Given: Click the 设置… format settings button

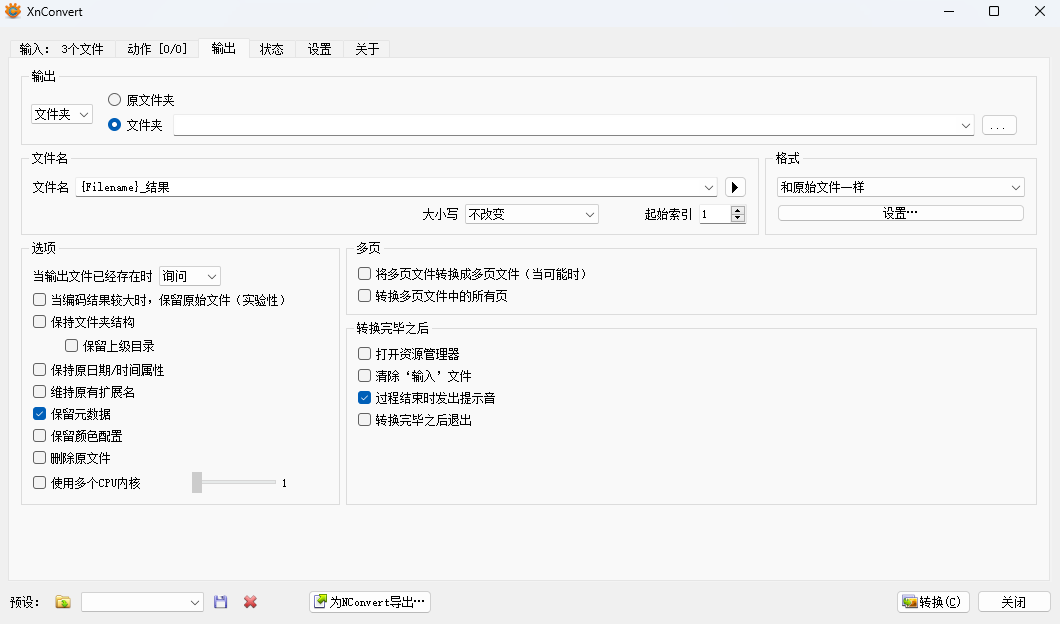Looking at the screenshot, I should [x=900, y=213].
